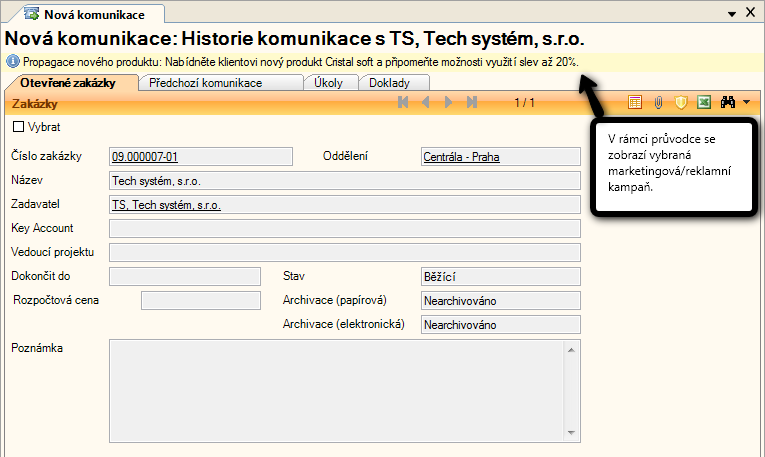Viewport: 765px width, 457px height.
Task: Open the TS, Tech systém, s.r.o. Zadavatel link
Action: point(167,205)
